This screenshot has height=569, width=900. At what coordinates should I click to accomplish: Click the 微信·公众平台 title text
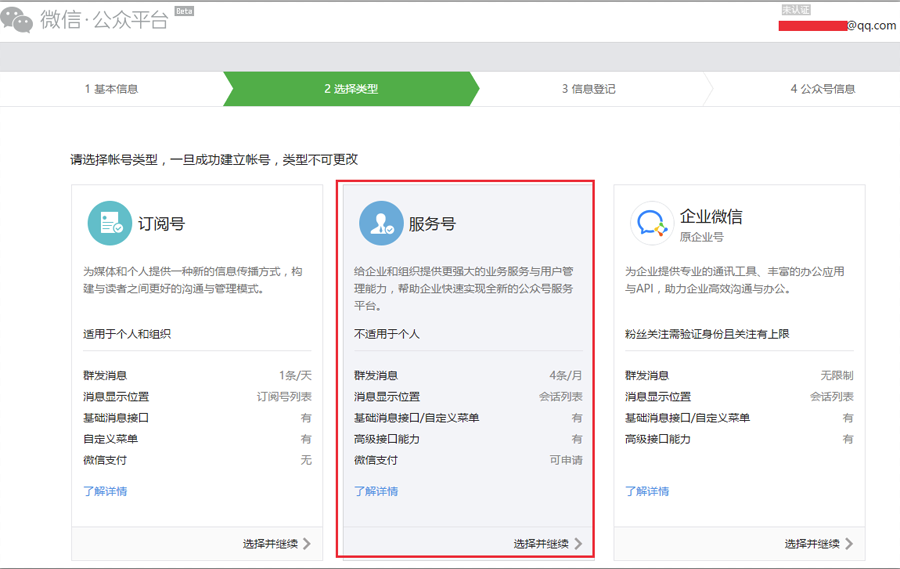(104, 21)
